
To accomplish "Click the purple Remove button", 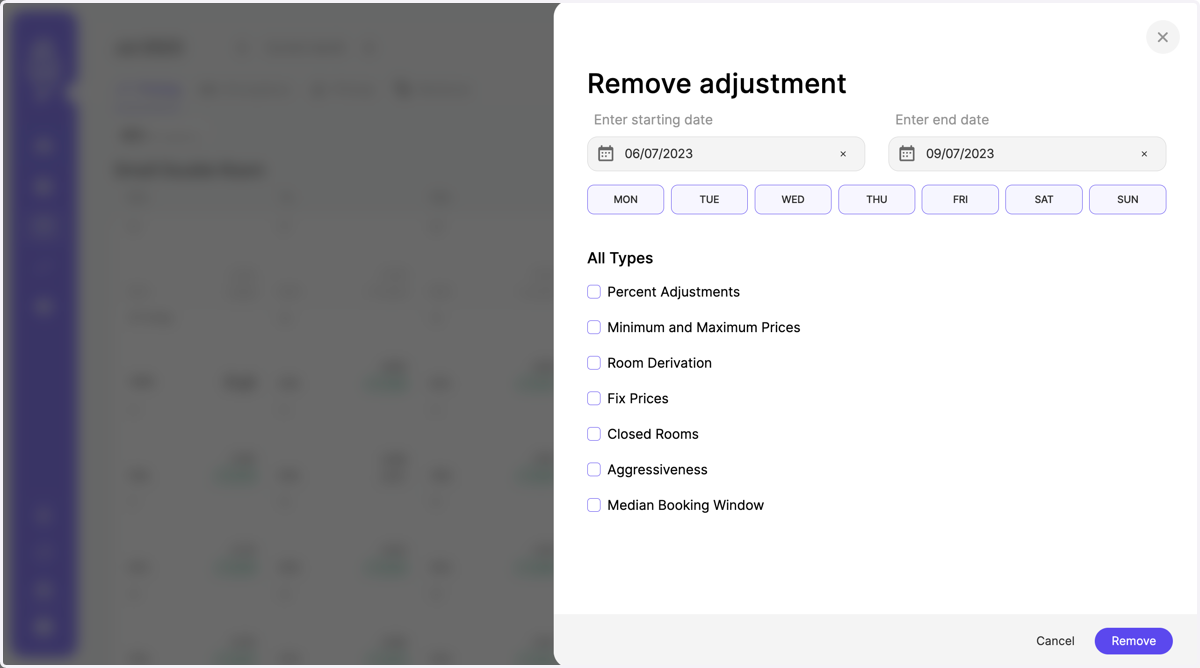I will click(1133, 641).
